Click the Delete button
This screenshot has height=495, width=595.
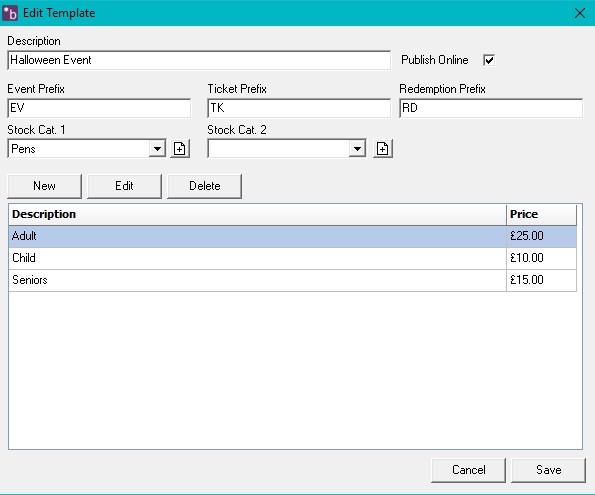(x=205, y=186)
